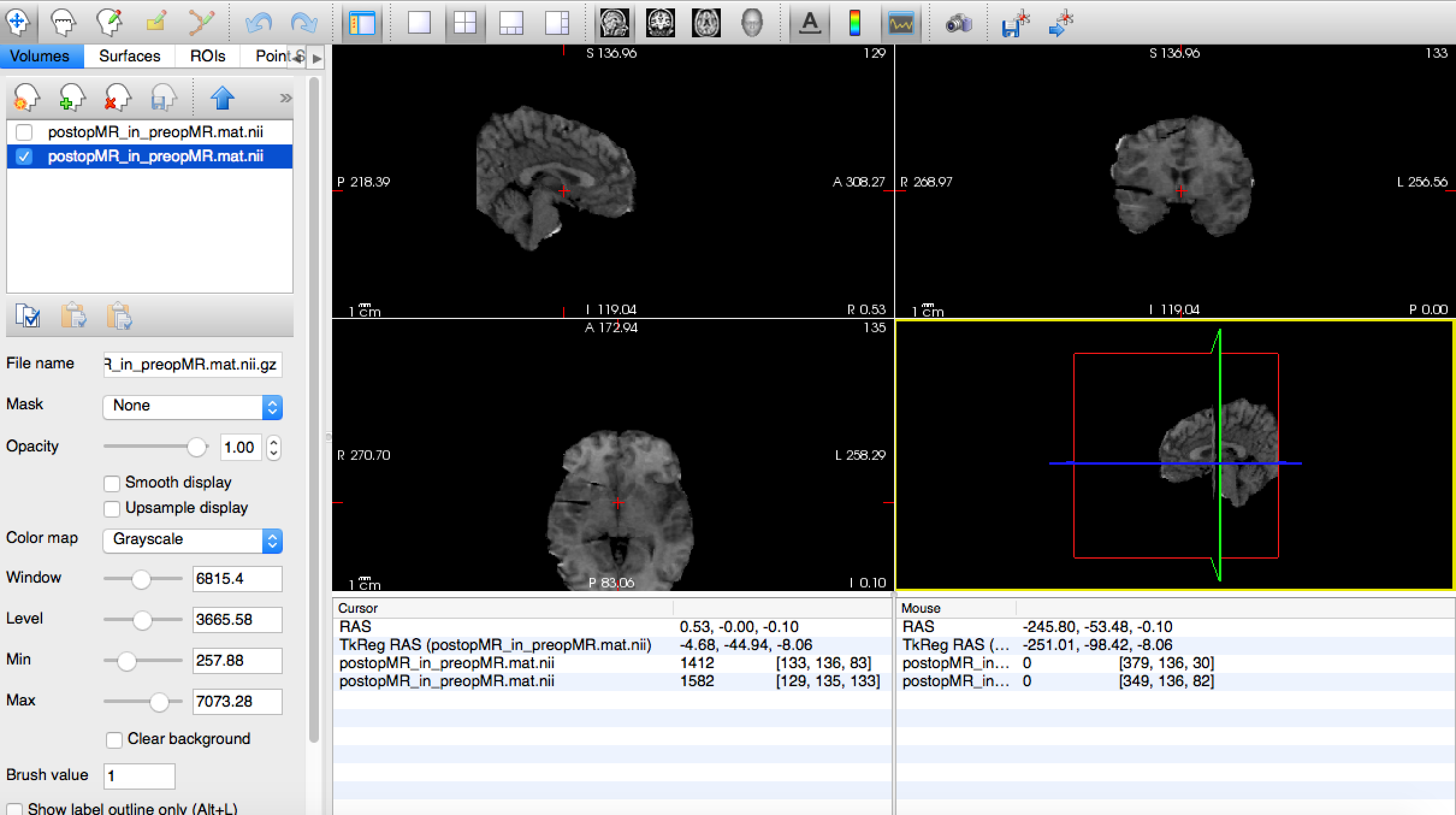Screen dimensions: 1456x815
Task: Switch to the coronal view icon
Action: [x=660, y=23]
